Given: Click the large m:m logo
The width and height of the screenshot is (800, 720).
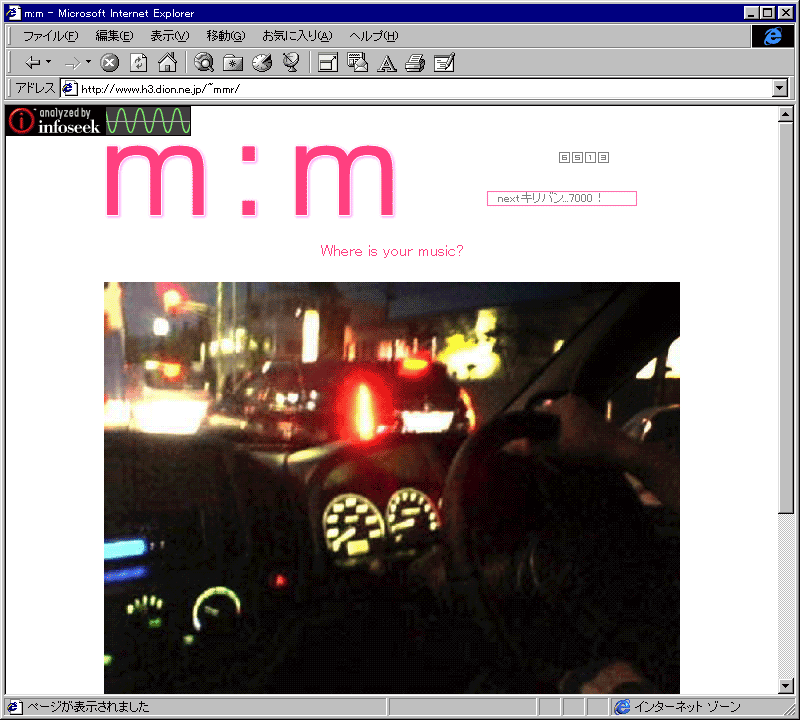Looking at the screenshot, I should coord(250,180).
